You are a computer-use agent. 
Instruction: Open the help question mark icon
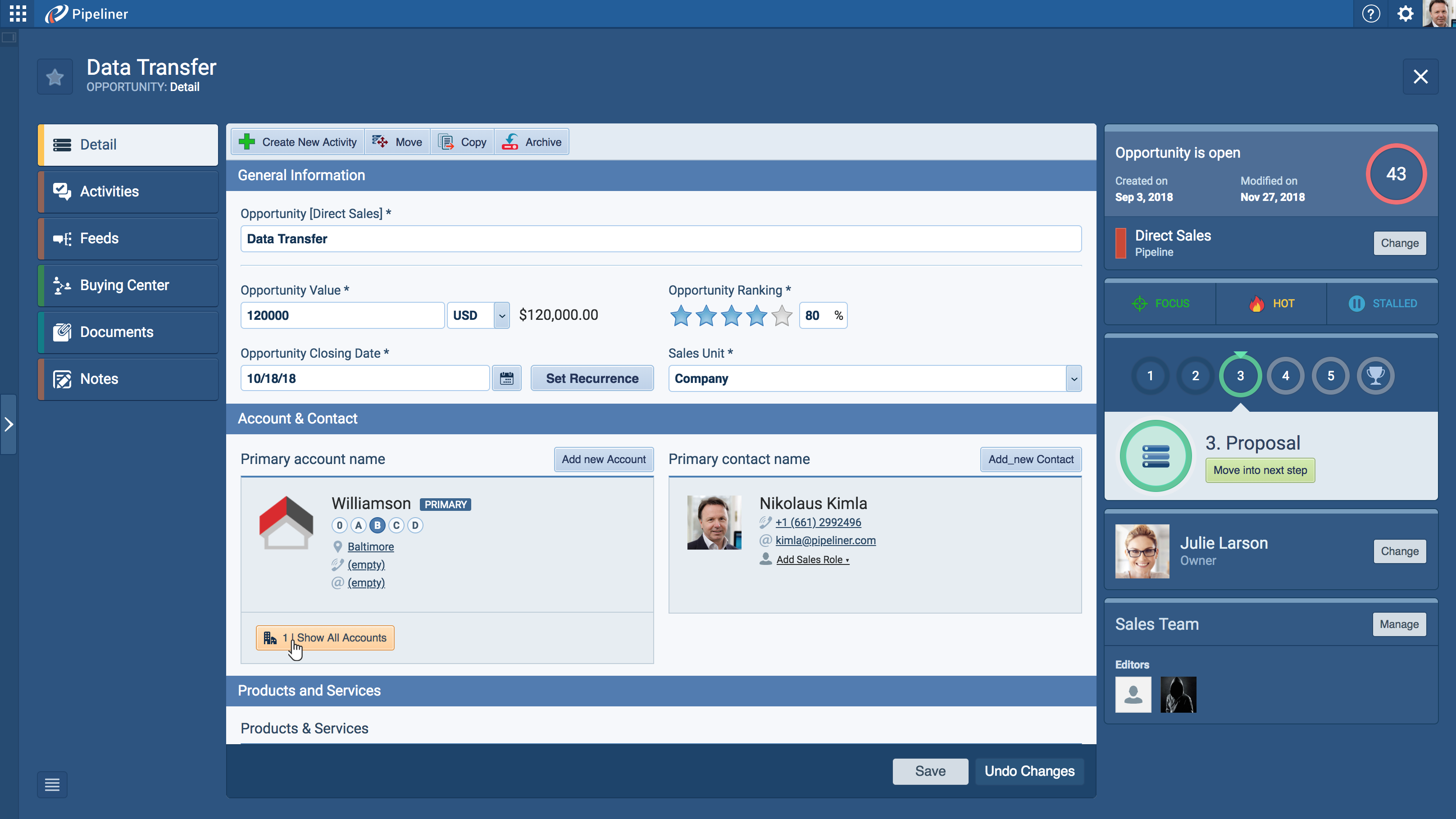click(x=1371, y=14)
